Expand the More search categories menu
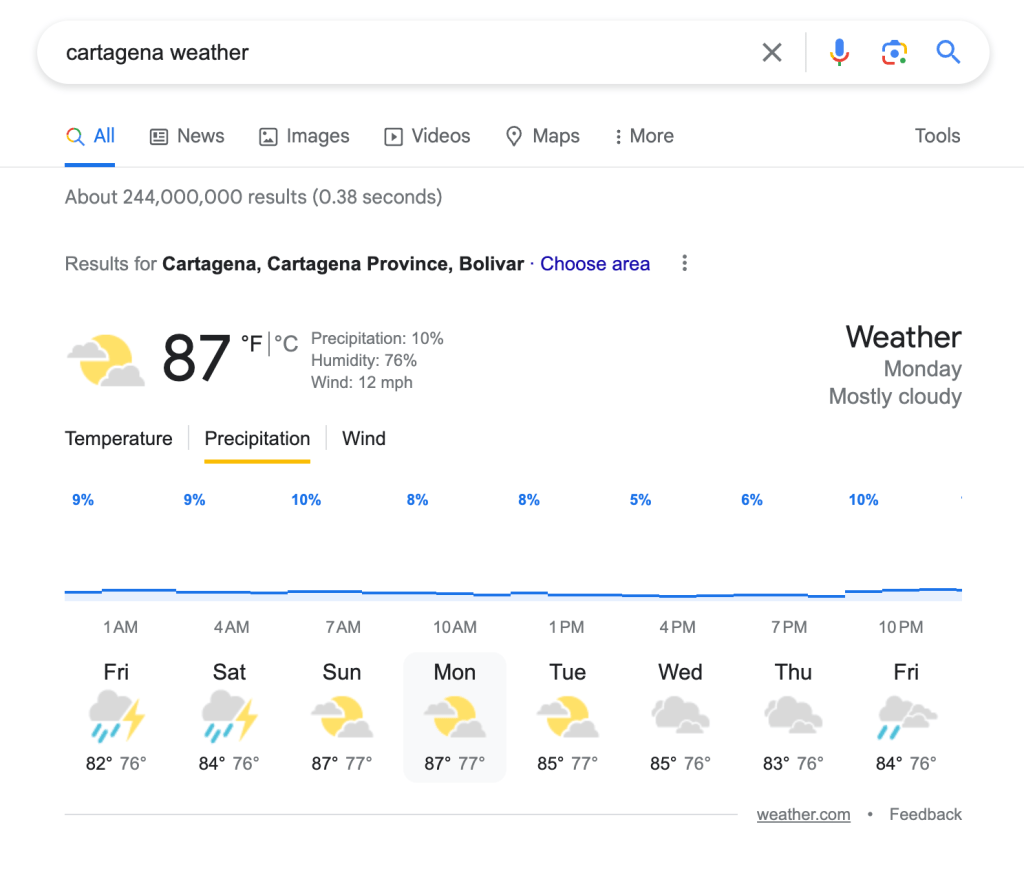The width and height of the screenshot is (1024, 875). (644, 136)
